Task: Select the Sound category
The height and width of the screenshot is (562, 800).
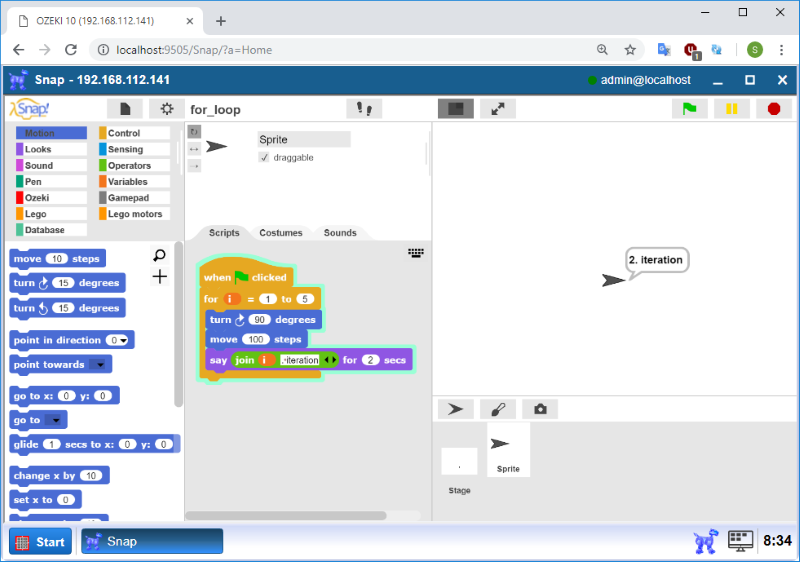Action: (51, 166)
